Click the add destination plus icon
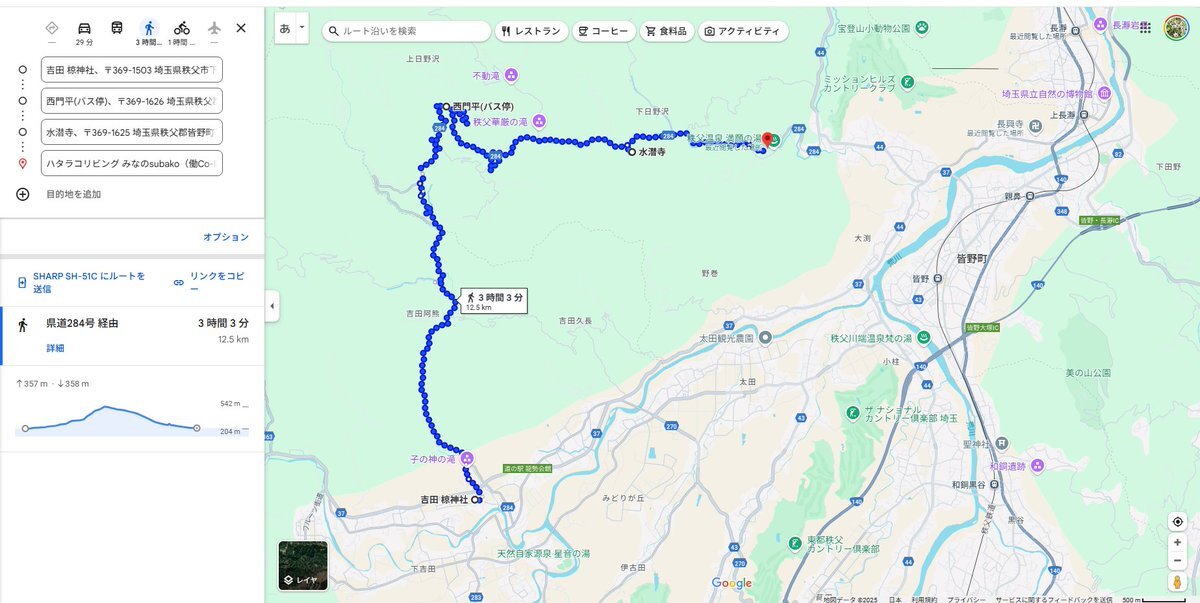 (x=22, y=194)
